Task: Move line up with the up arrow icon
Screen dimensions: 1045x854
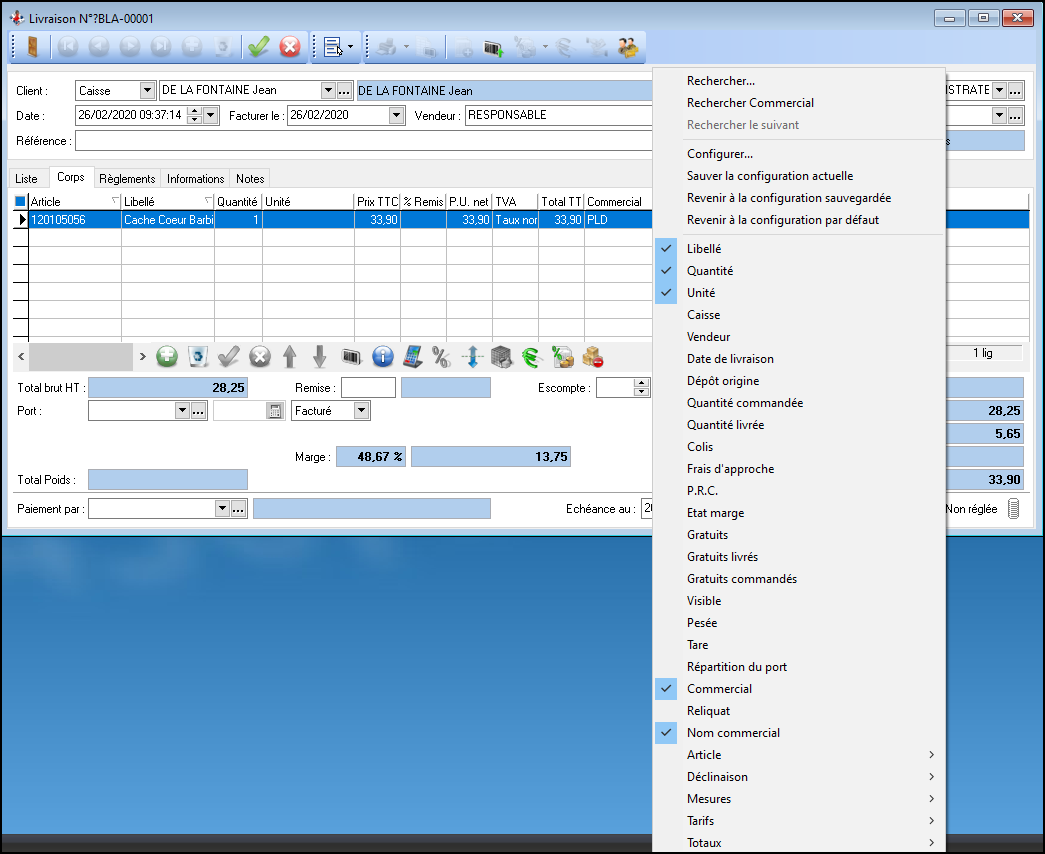Action: (x=290, y=356)
